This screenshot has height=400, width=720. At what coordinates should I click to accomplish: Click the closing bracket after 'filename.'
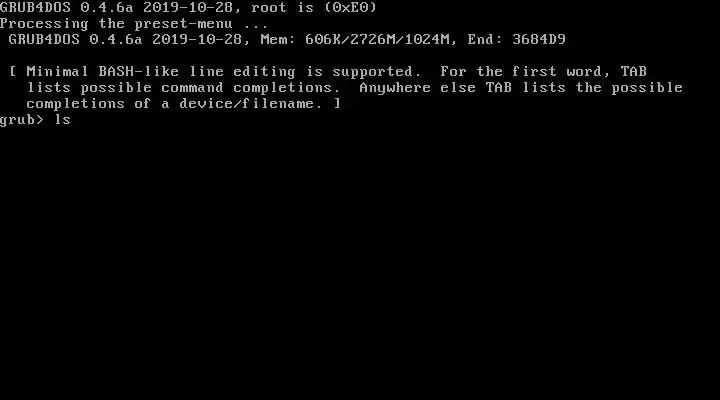pos(337,104)
